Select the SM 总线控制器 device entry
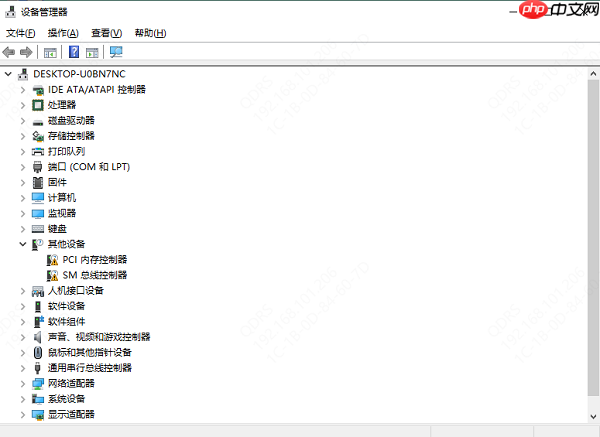 95,275
